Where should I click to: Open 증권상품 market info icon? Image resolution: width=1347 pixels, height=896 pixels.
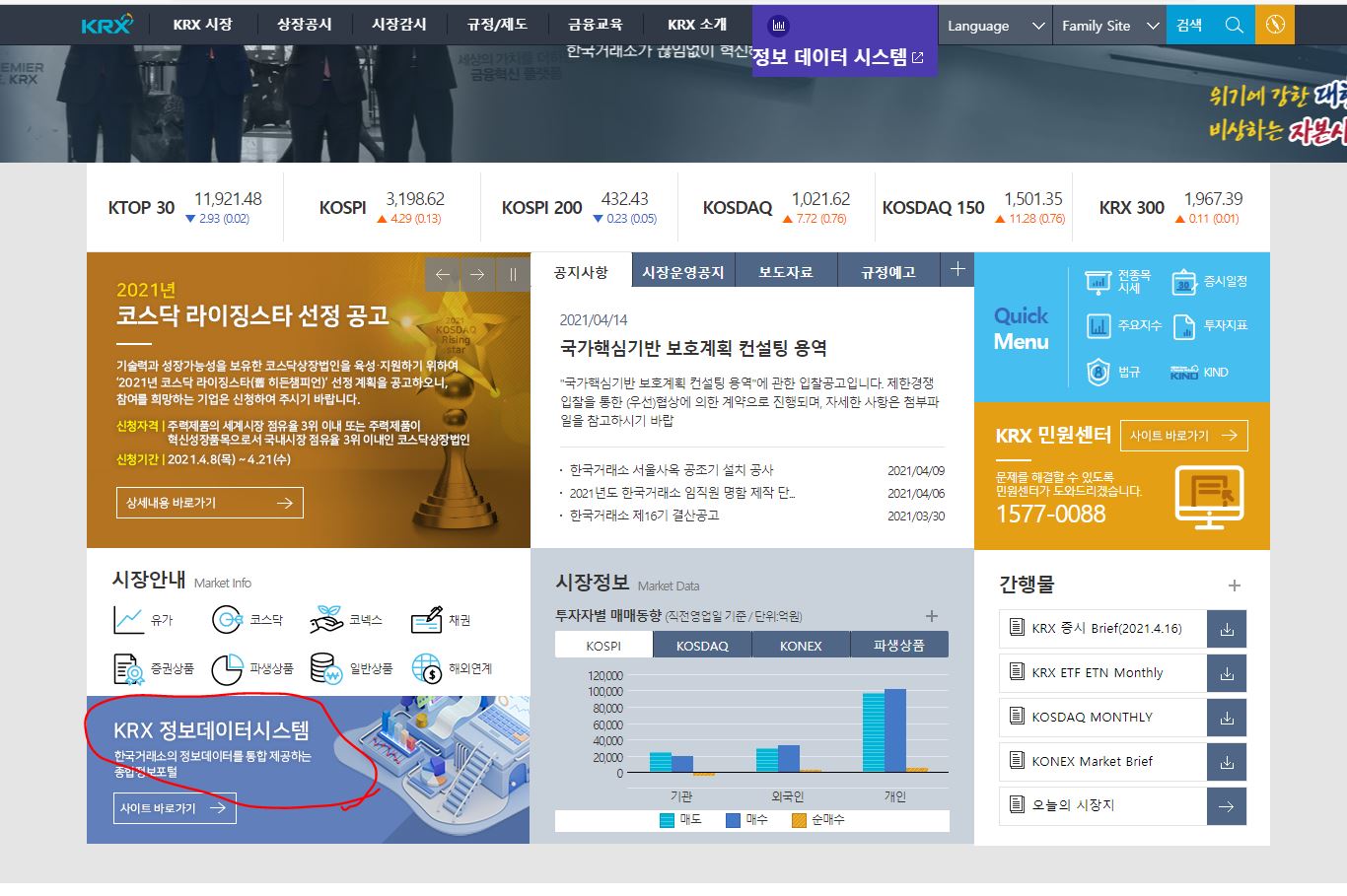128,668
